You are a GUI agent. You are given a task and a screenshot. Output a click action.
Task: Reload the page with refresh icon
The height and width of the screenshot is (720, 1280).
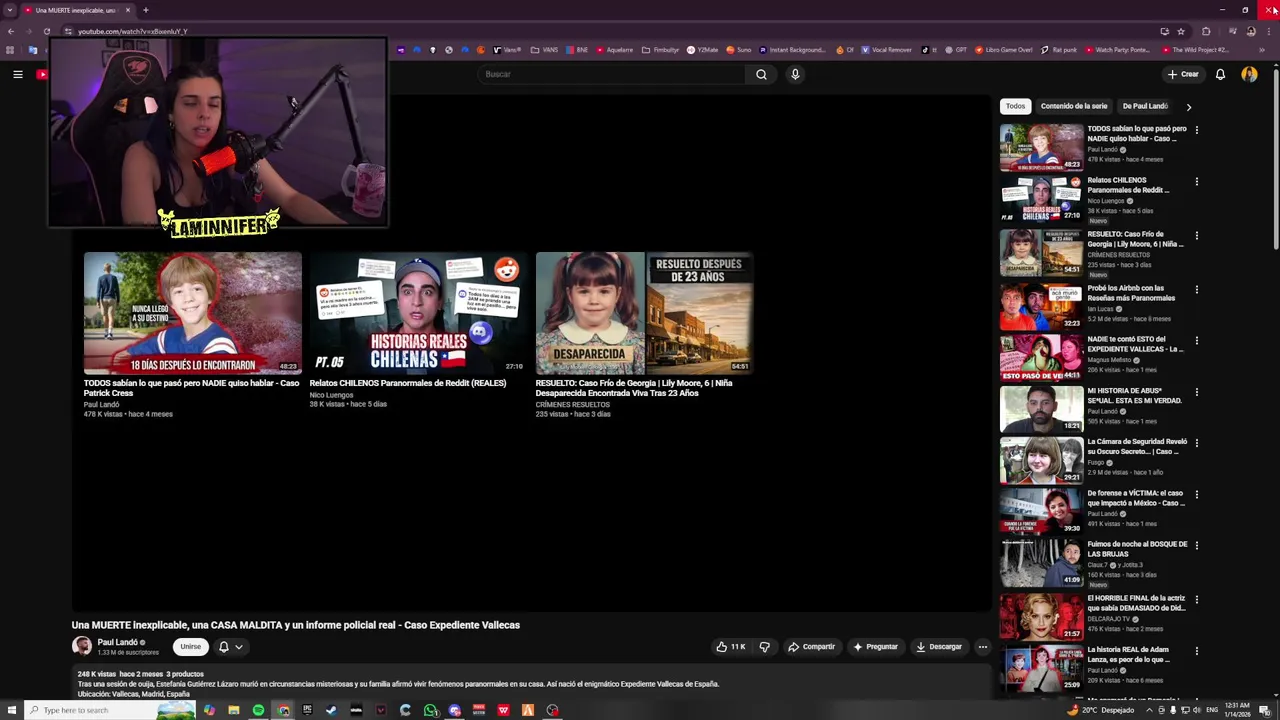[46, 31]
